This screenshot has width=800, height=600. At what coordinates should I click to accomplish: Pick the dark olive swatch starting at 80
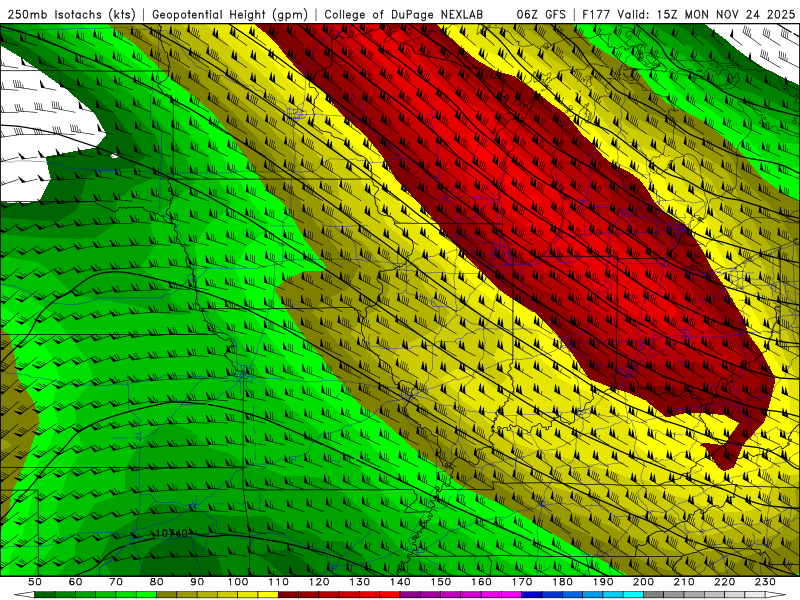click(166, 595)
